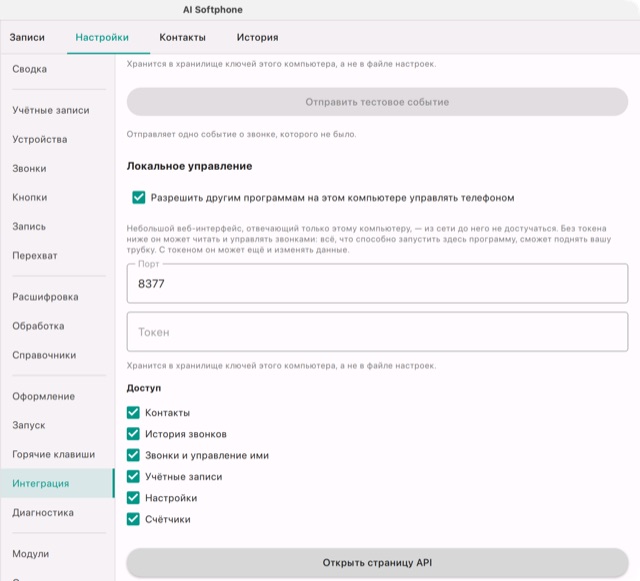Click the Локальное управление heading
This screenshot has height=581, width=640.
click(189, 166)
